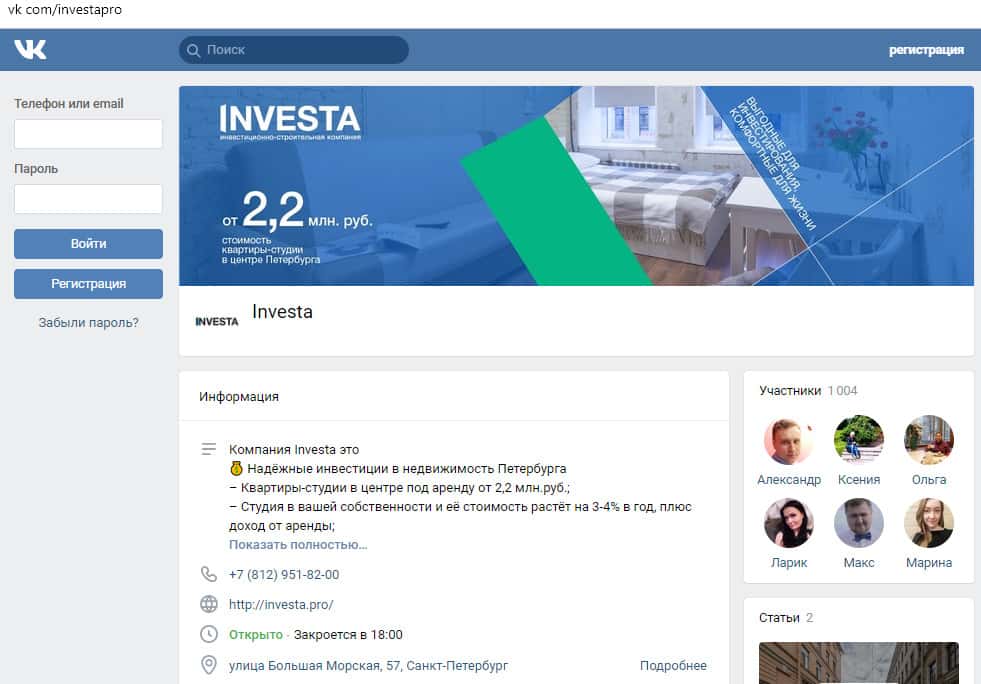Expand description via Показать полностью…

click(298, 544)
